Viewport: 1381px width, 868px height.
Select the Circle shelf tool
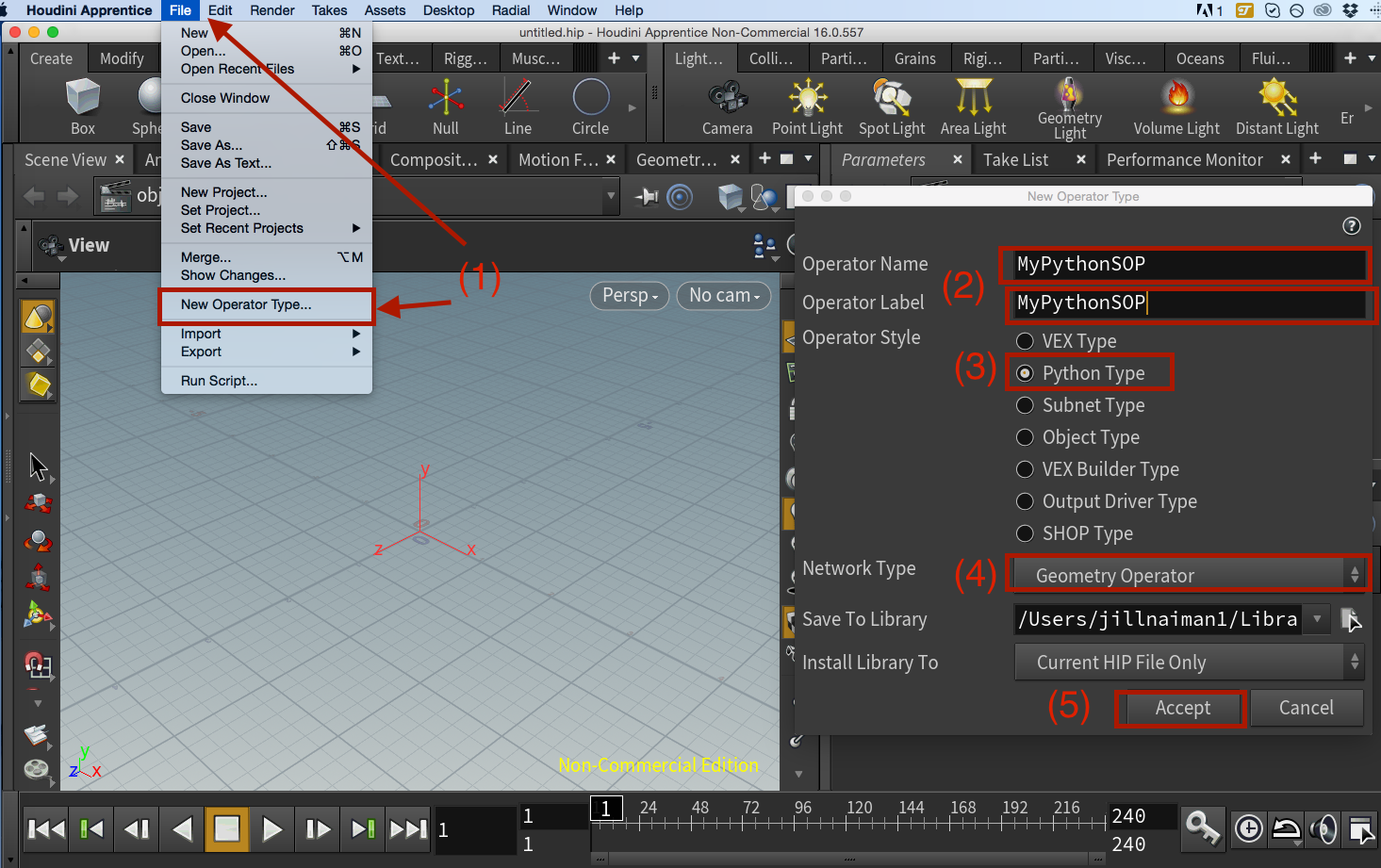(x=591, y=107)
